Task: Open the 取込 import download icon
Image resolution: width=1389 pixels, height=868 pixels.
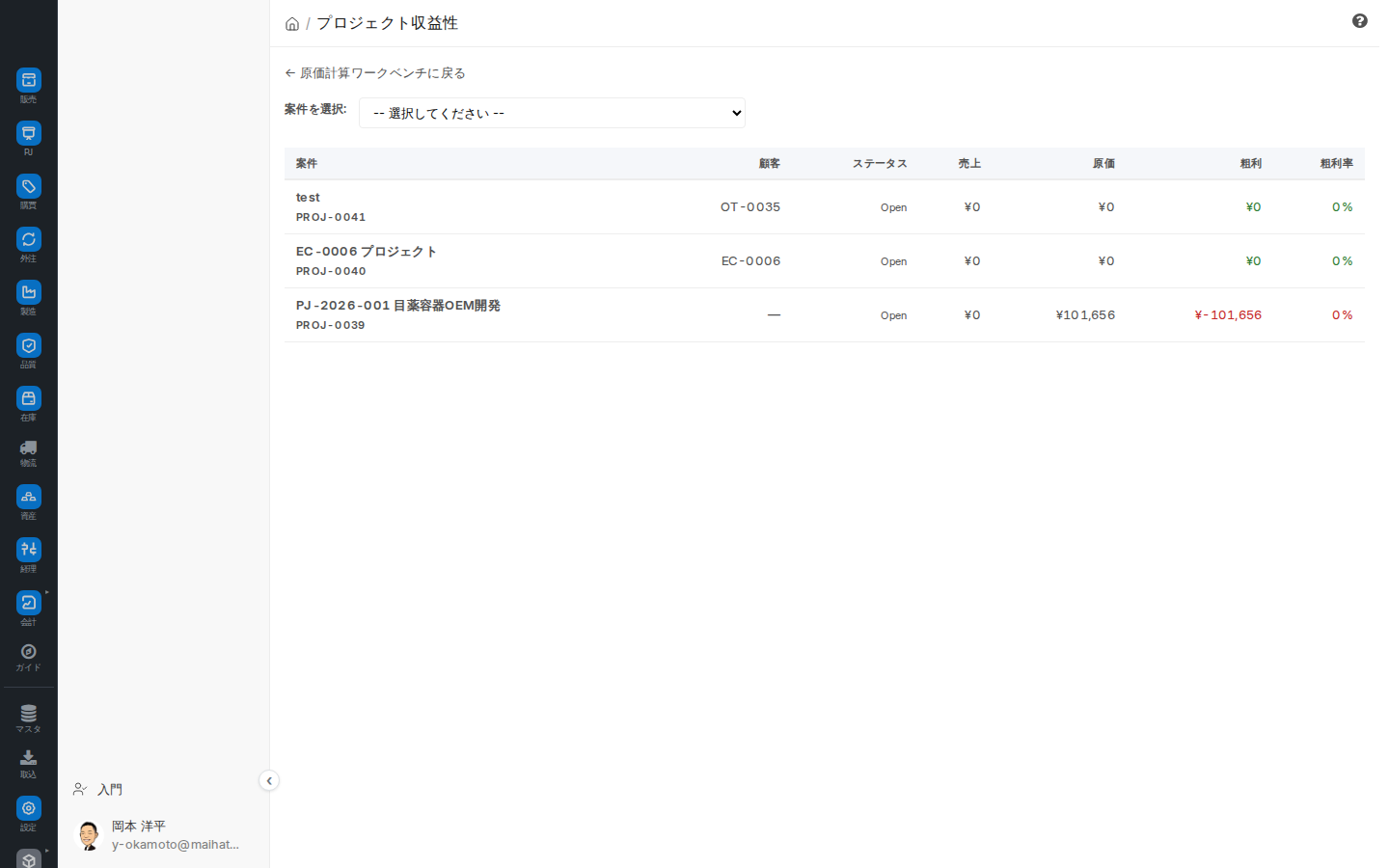Action: pyautogui.click(x=29, y=758)
